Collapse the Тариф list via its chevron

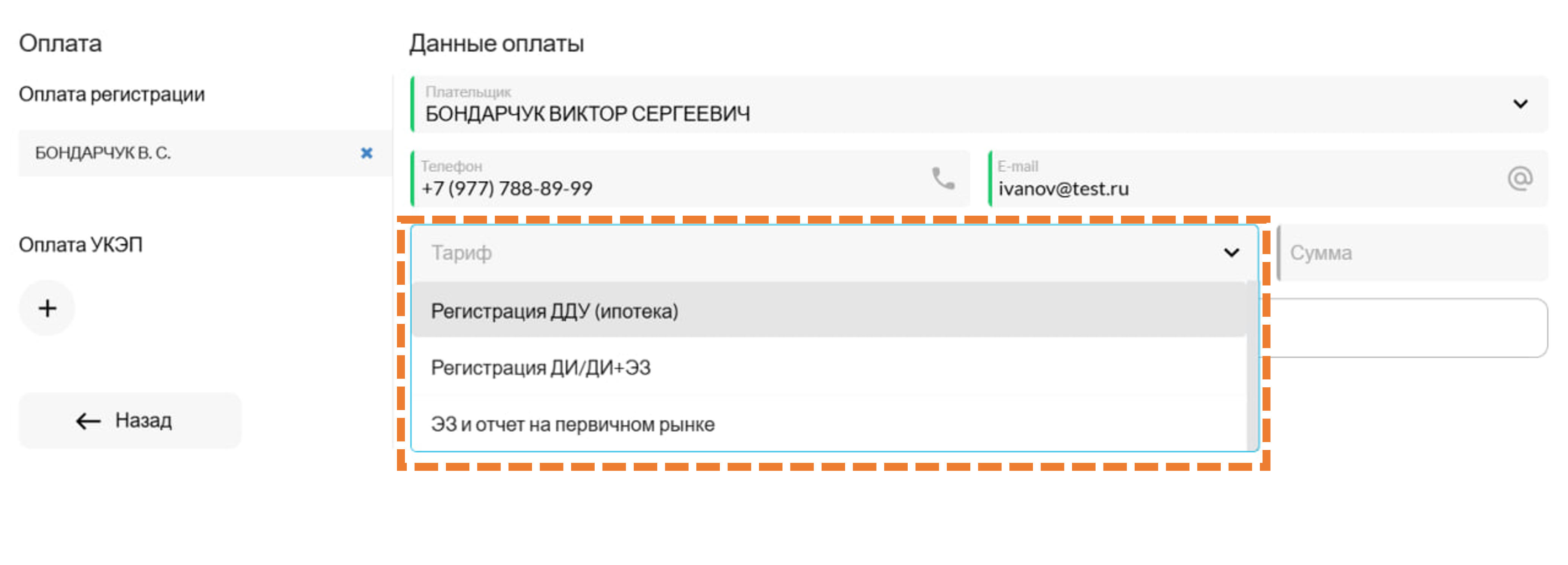(1231, 253)
